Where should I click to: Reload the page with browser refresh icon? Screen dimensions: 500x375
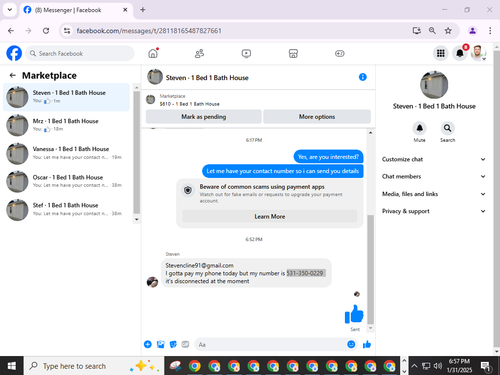pos(46,31)
